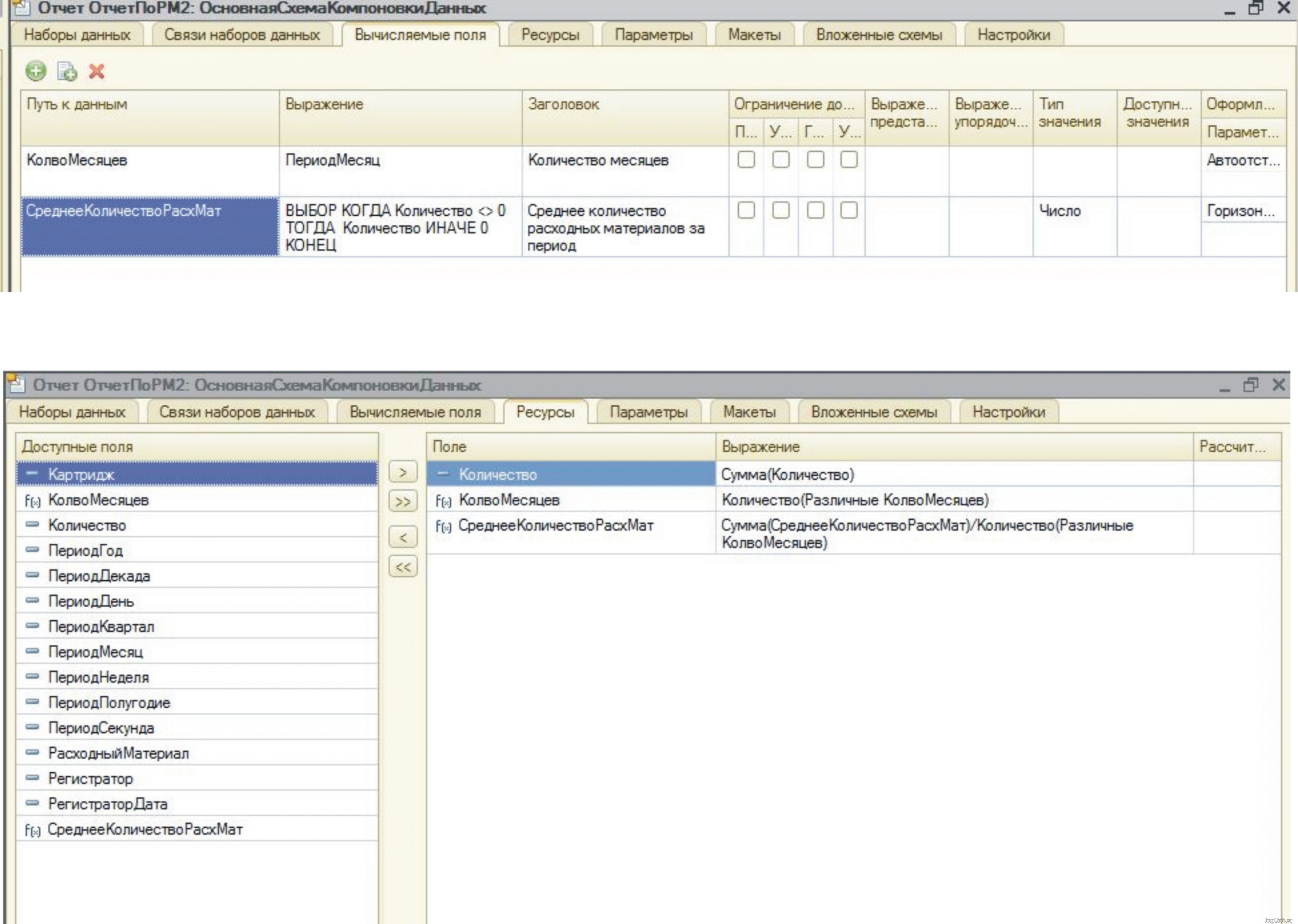Click ПериодМесяц expression cell

(x=400, y=171)
